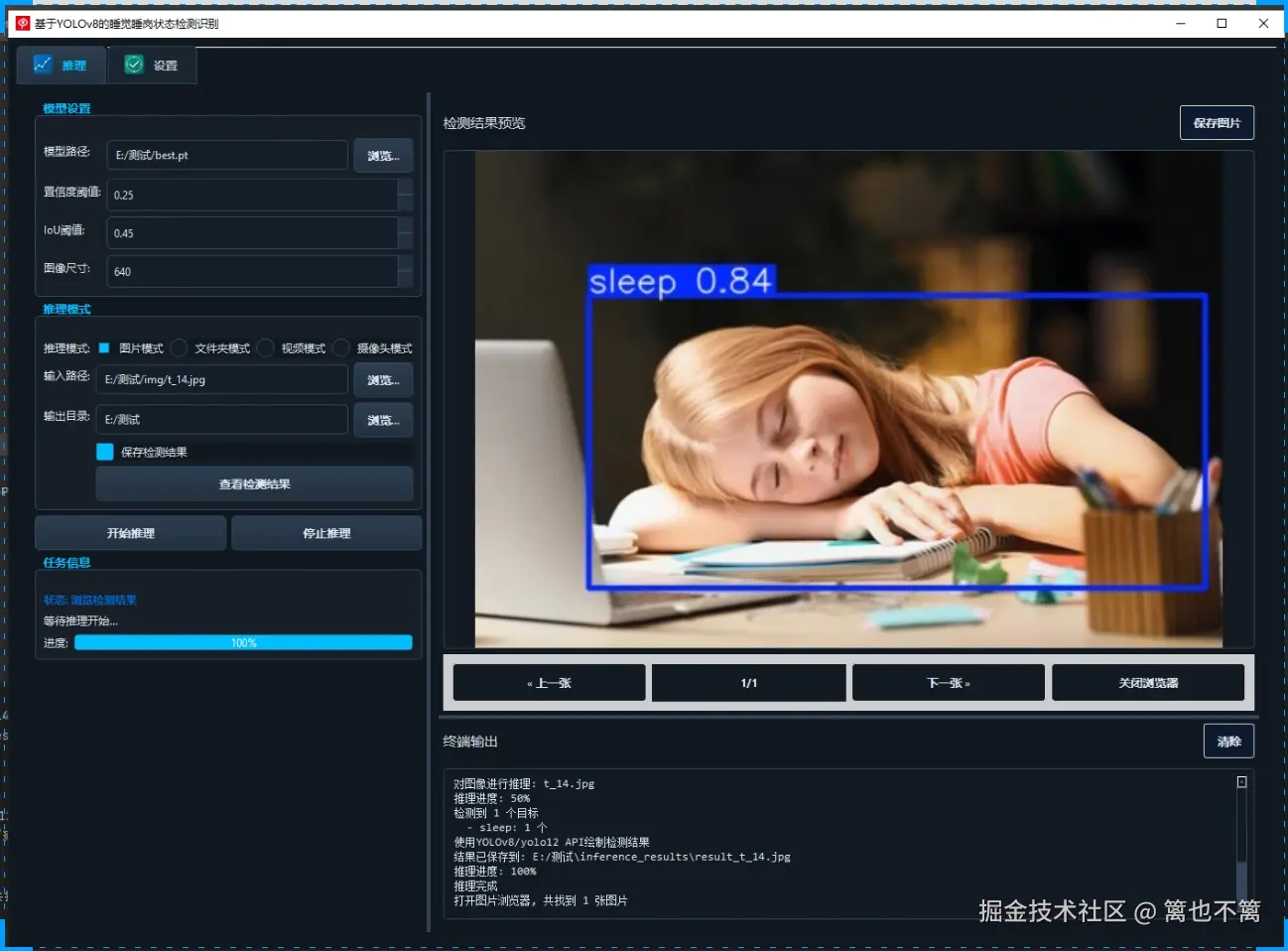This screenshot has width=1288, height=951.
Task: Click terminal line 对图像进行推理: t_14.jpg
Action: click(524, 783)
